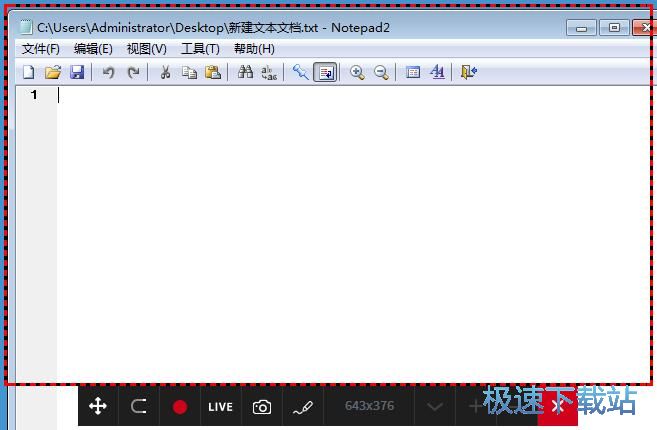The height and width of the screenshot is (430, 657).
Task: Open the font customize icon
Action: click(437, 72)
